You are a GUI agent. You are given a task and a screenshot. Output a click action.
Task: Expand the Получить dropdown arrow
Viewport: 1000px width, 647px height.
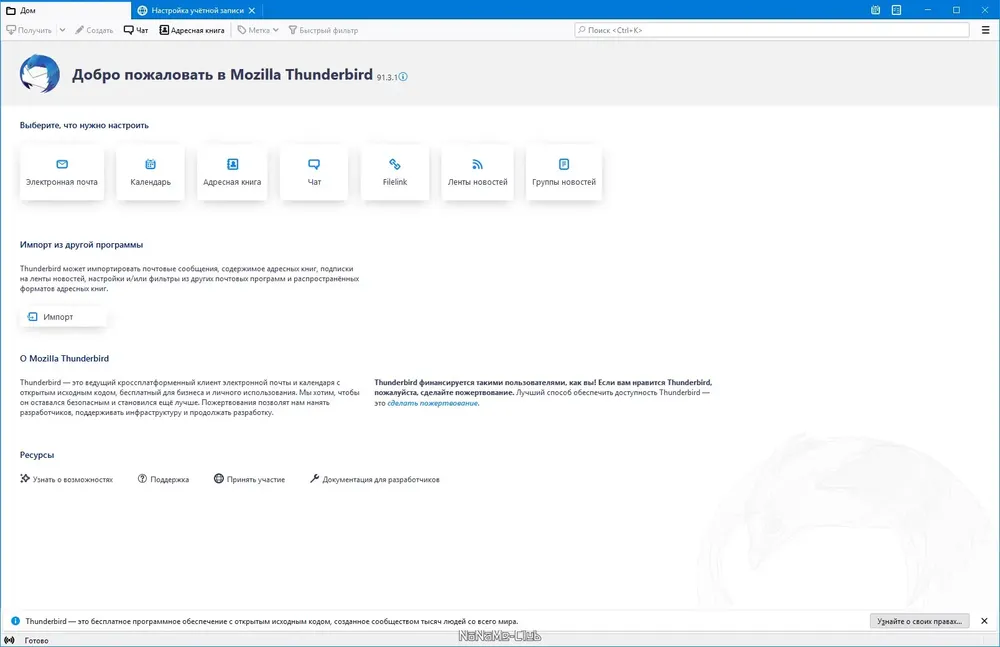62,30
